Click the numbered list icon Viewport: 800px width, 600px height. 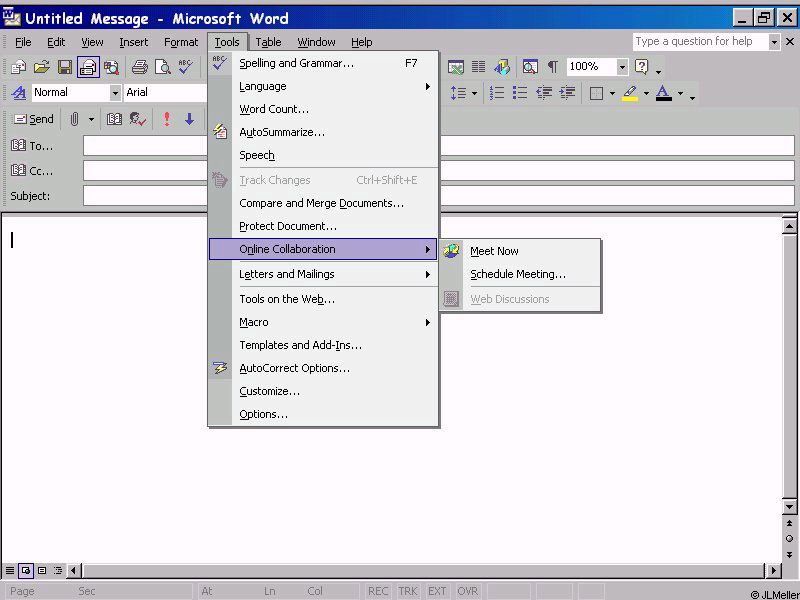(497, 93)
